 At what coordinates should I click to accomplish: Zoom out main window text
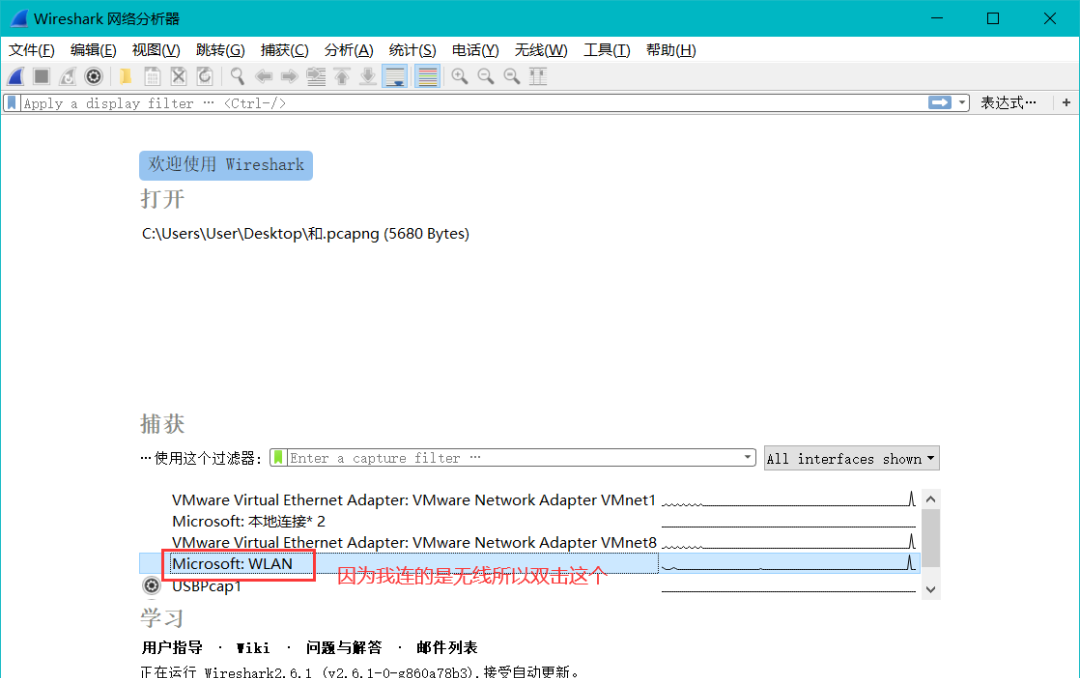pos(486,76)
